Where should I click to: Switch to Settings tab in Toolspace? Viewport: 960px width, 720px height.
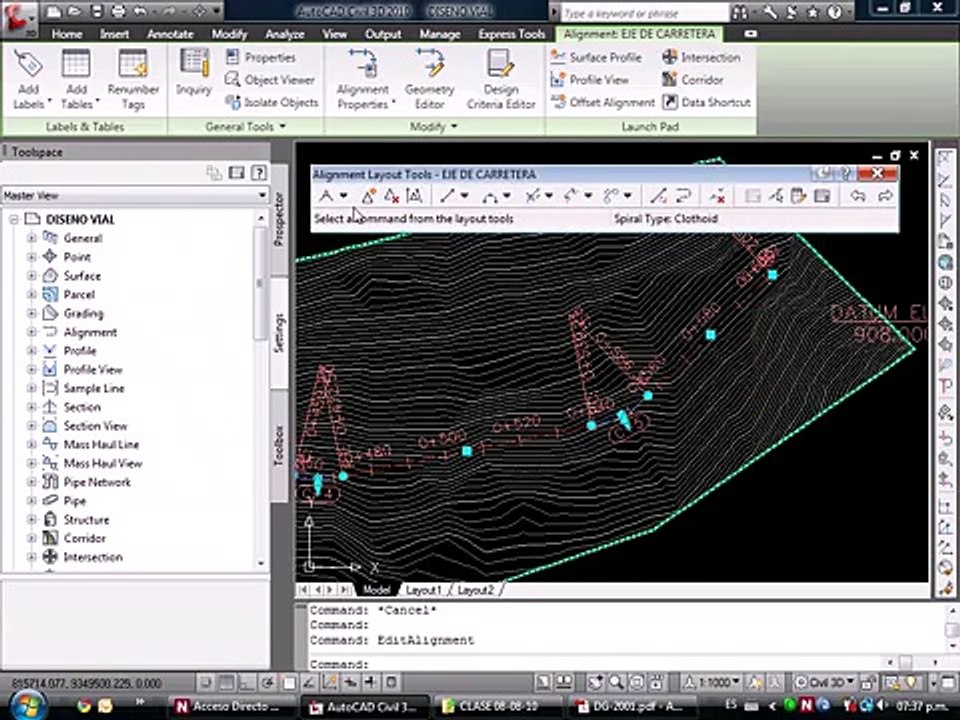click(279, 332)
